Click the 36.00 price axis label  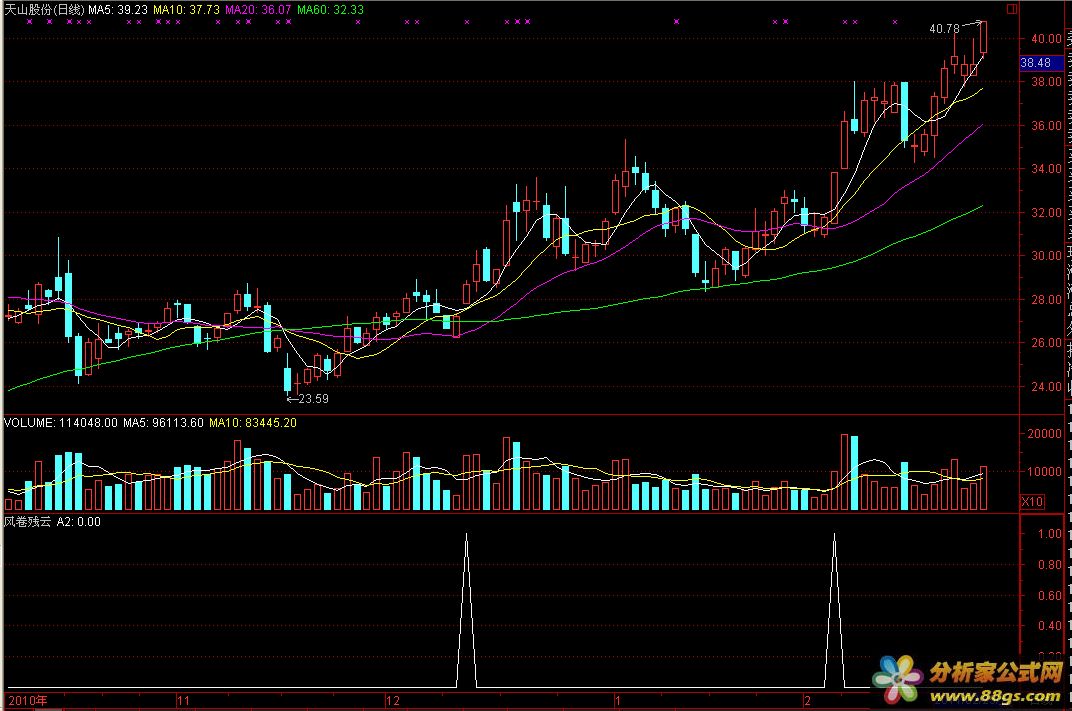pos(1046,126)
